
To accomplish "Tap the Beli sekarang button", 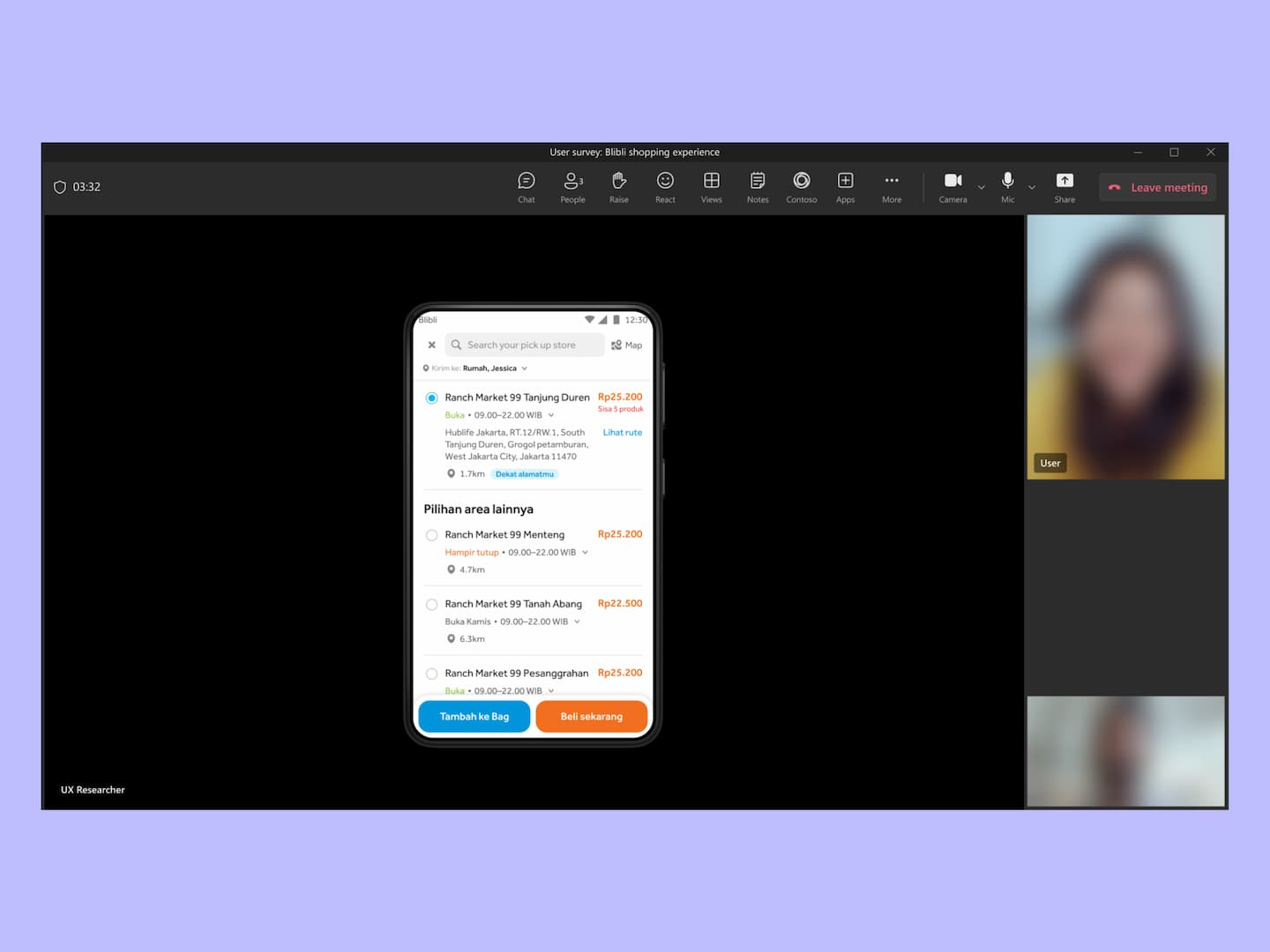I will (x=592, y=717).
